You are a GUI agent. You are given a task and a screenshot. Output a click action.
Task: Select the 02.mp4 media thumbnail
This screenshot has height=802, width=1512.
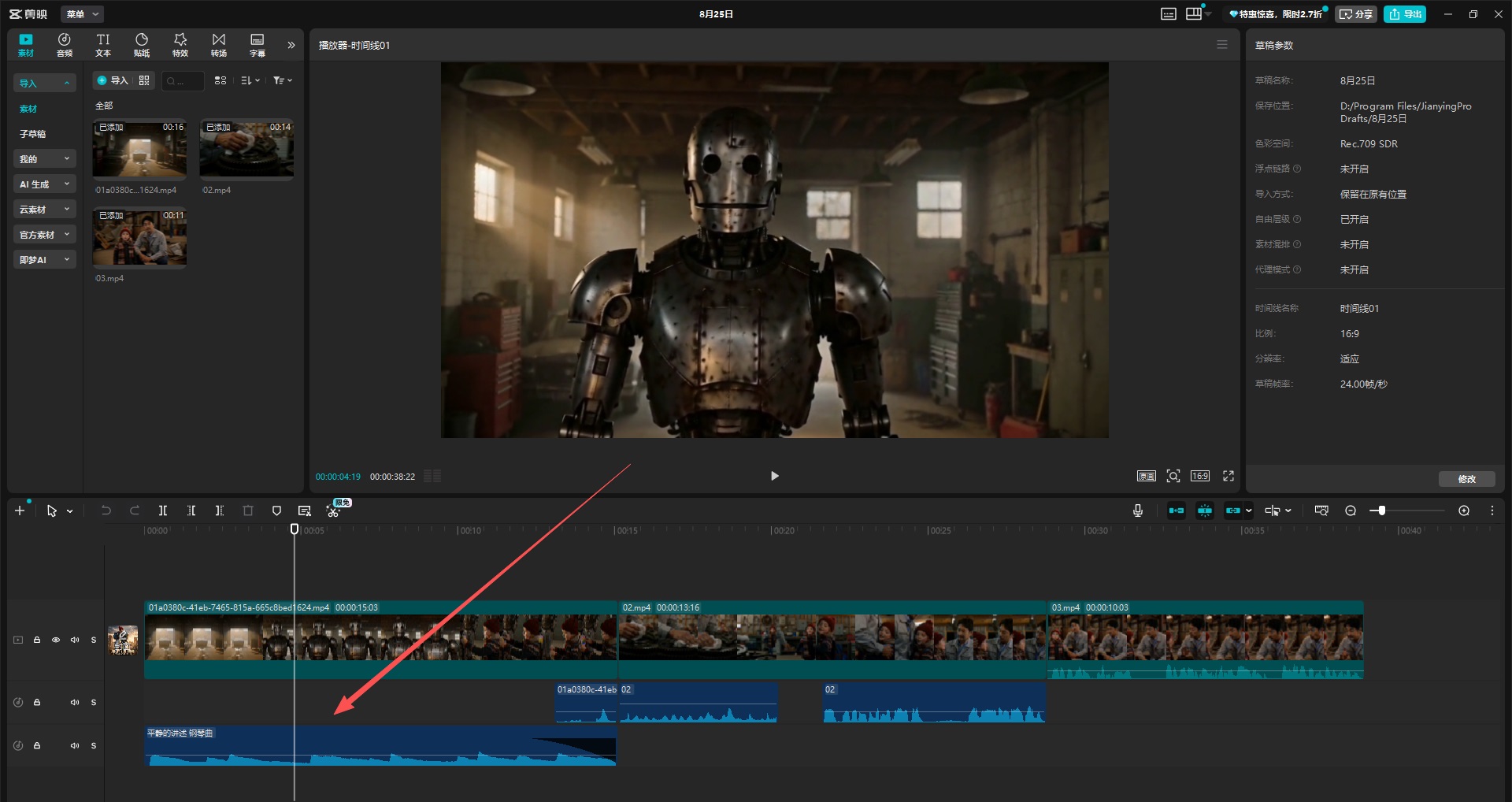pos(246,150)
